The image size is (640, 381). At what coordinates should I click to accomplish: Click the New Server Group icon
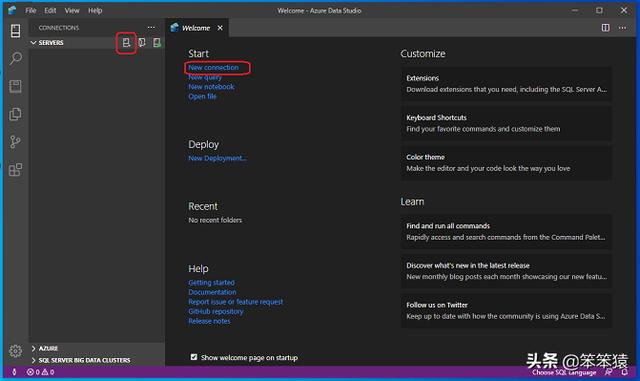[x=142, y=42]
